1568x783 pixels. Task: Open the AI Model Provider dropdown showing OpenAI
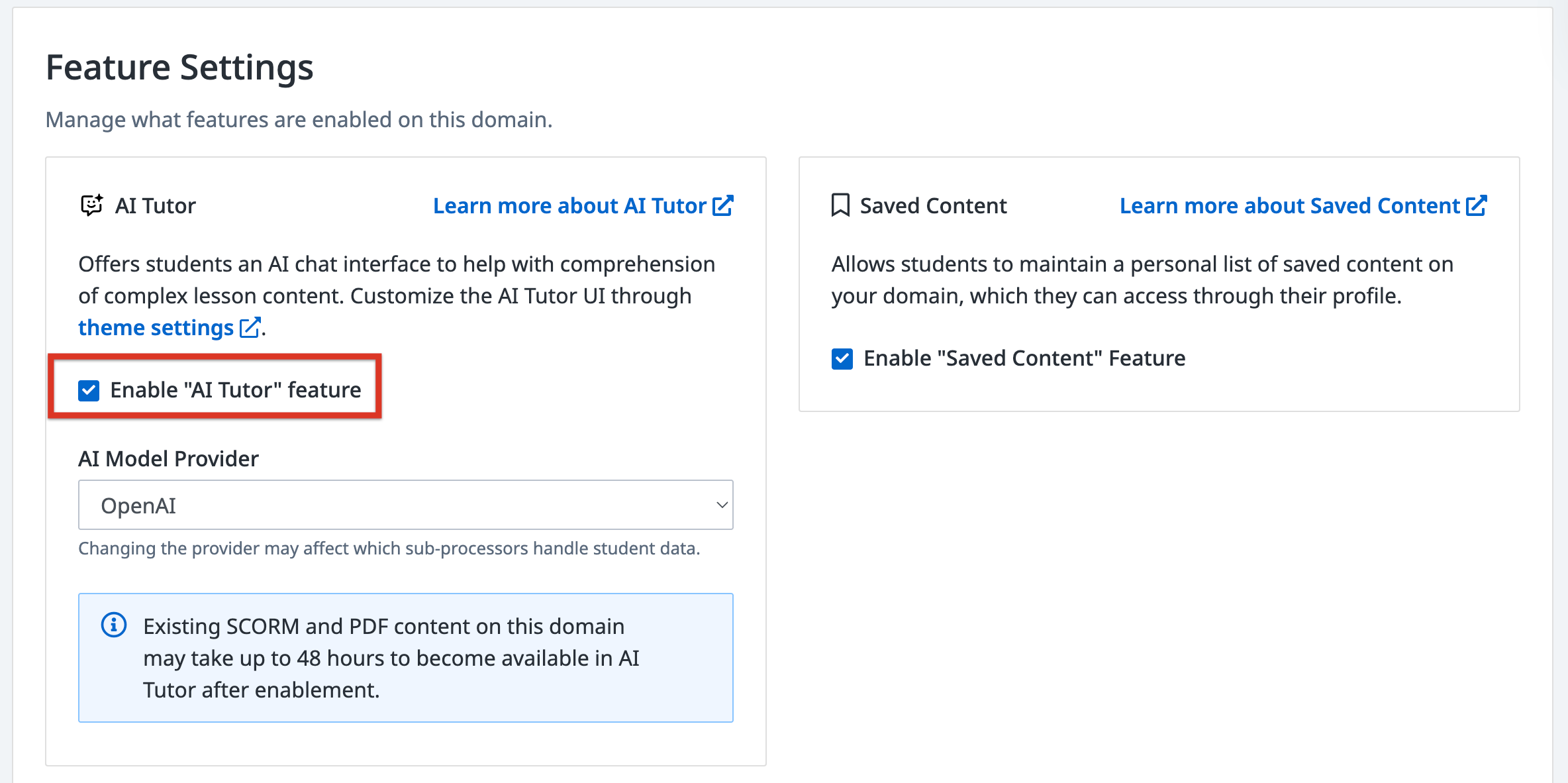coord(405,505)
